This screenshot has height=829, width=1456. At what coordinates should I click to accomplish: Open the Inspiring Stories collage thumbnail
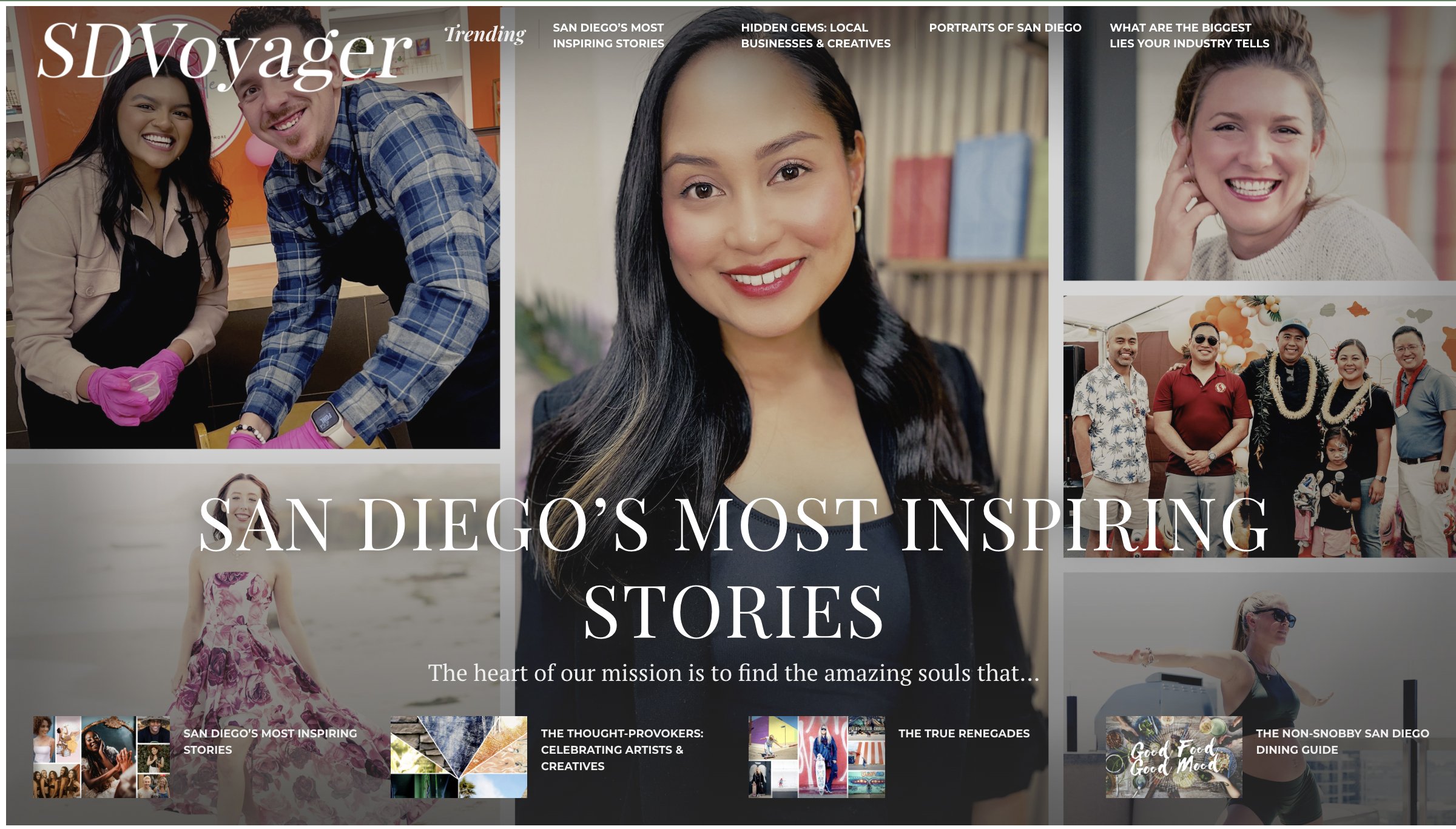click(101, 756)
